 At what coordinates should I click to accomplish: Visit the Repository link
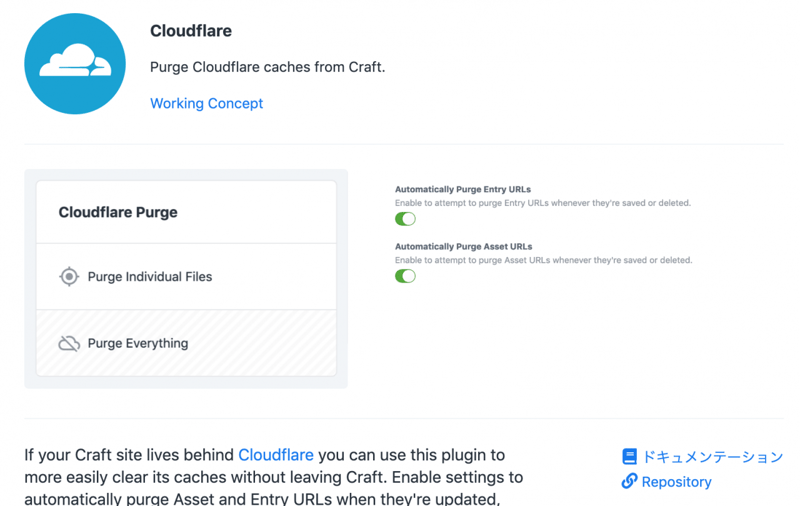point(676,482)
